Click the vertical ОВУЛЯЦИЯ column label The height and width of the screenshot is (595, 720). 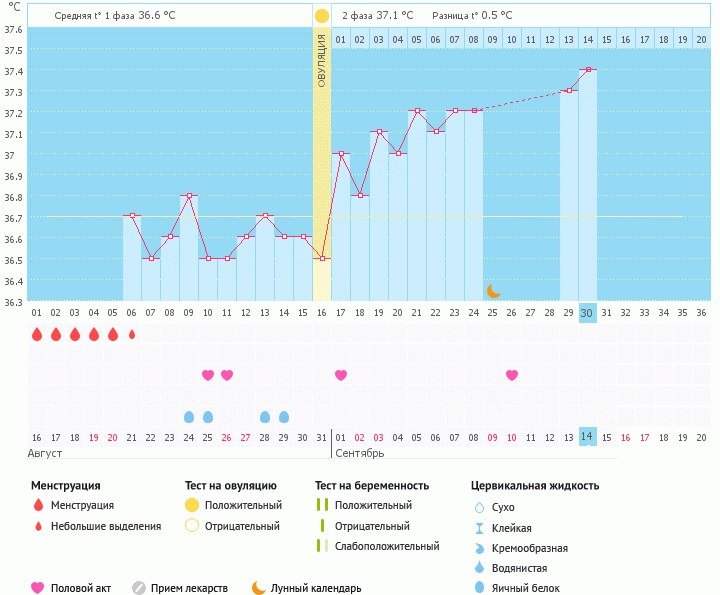coord(322,60)
